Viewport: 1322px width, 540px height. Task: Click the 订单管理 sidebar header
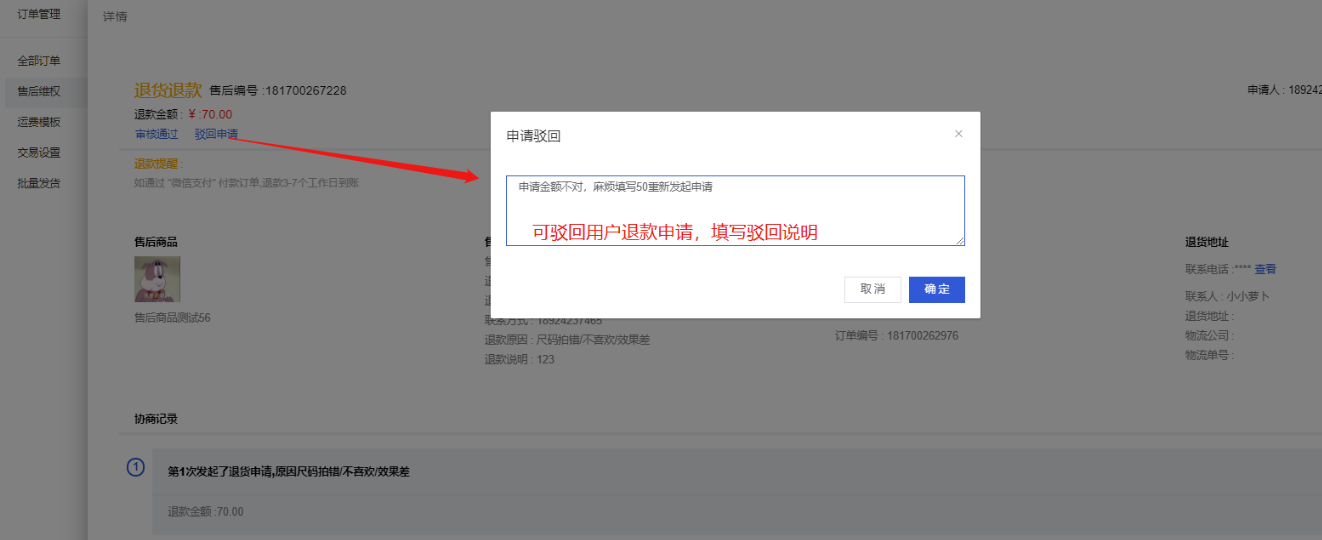point(39,14)
